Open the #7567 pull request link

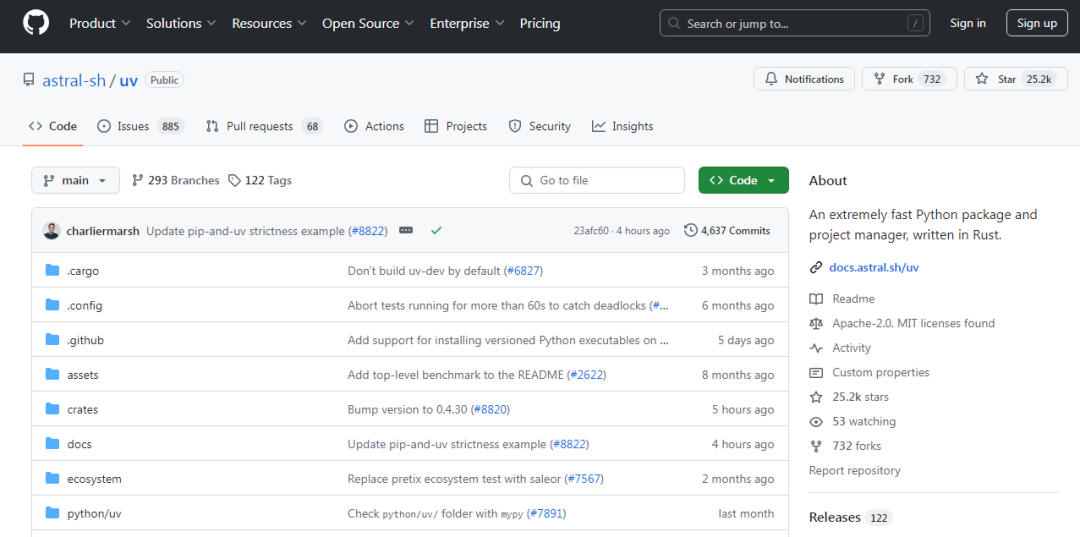[x=584, y=478]
